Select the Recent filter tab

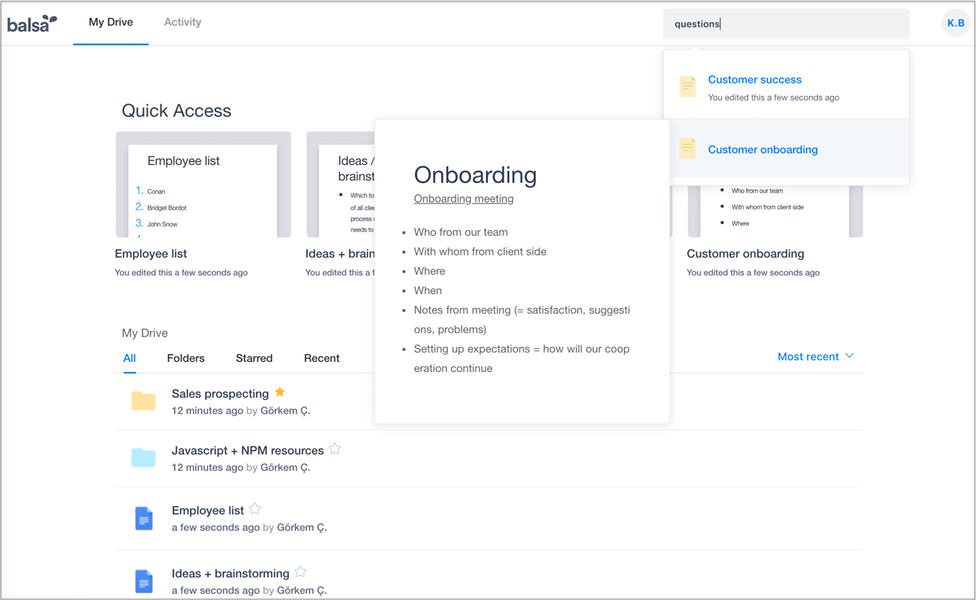[x=321, y=358]
